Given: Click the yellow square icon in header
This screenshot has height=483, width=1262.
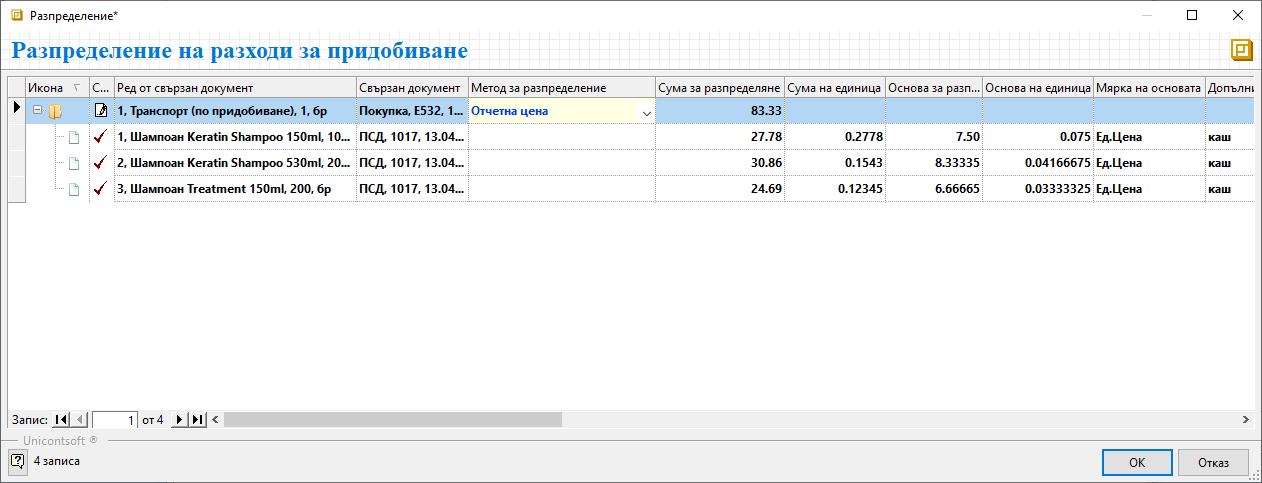Looking at the screenshot, I should pos(1241,50).
